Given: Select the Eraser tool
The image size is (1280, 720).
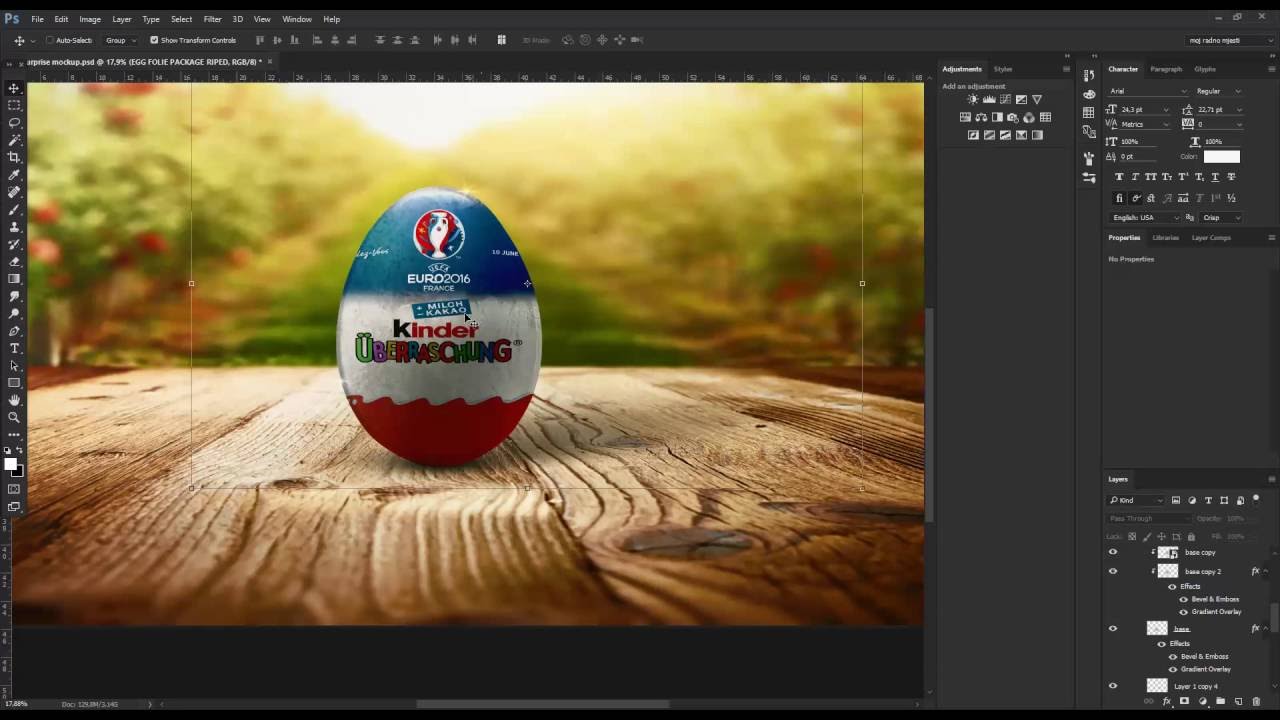Looking at the screenshot, I should pos(14,262).
